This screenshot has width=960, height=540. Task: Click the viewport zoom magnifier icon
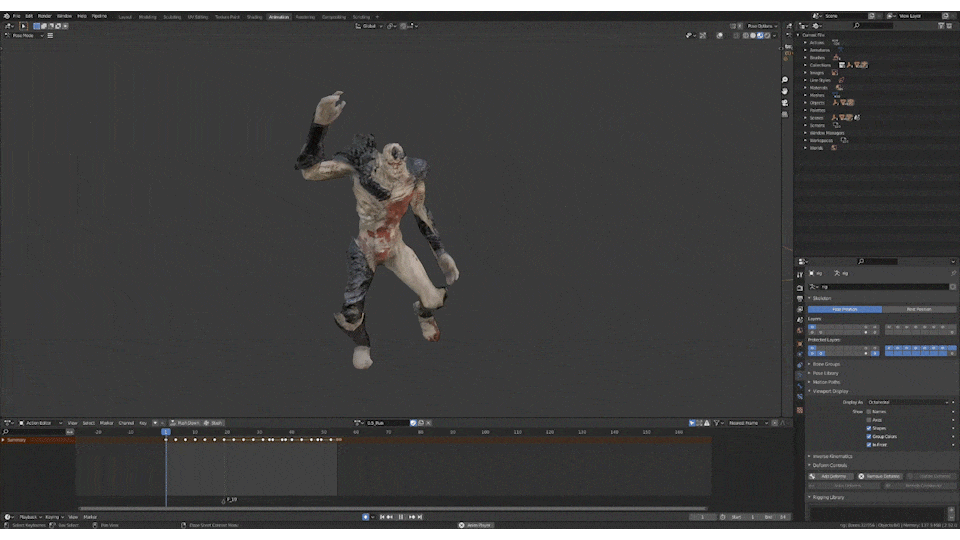pos(785,80)
